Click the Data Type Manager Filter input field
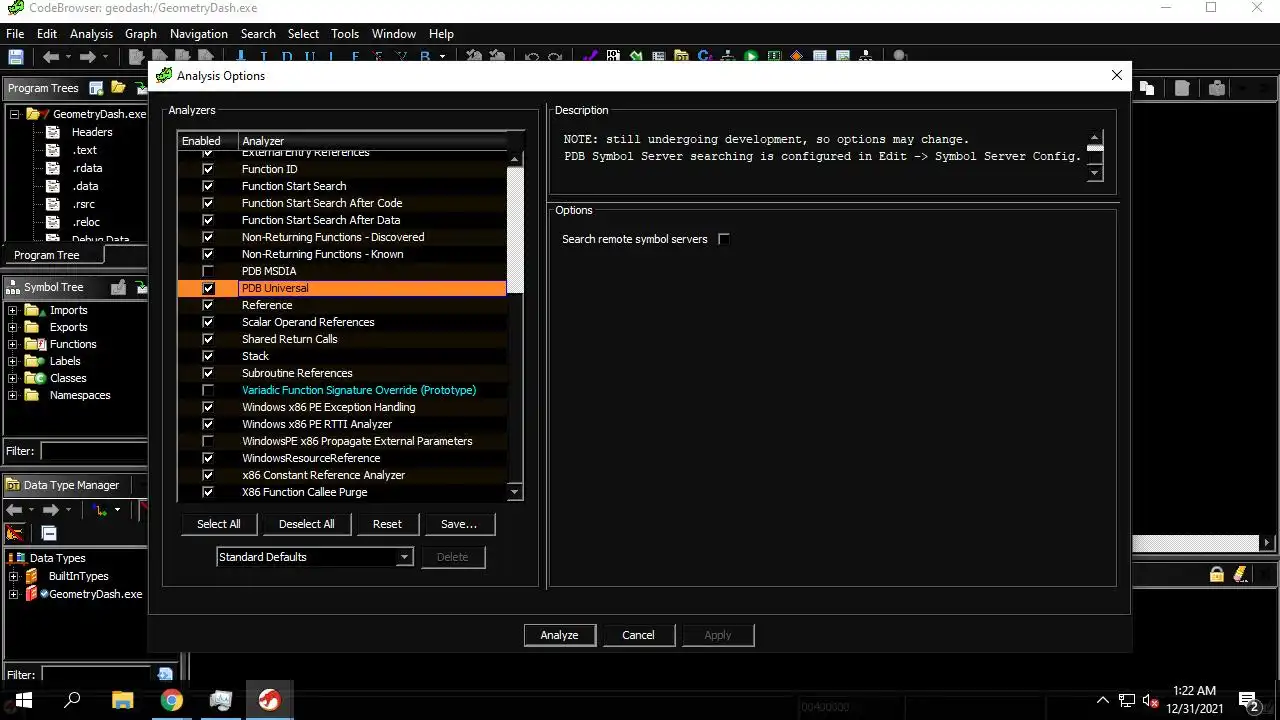1280x720 pixels. 97,675
